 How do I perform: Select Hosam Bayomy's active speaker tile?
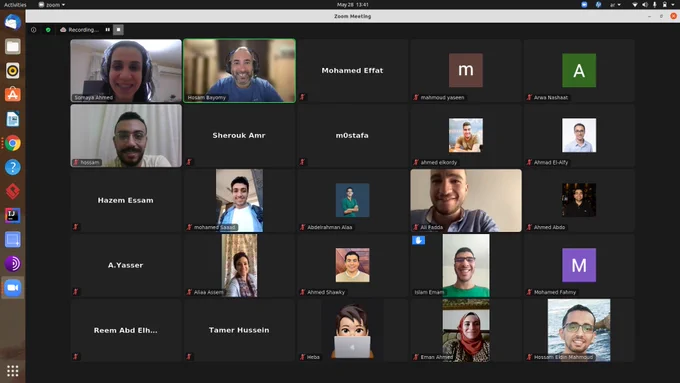tap(239, 71)
